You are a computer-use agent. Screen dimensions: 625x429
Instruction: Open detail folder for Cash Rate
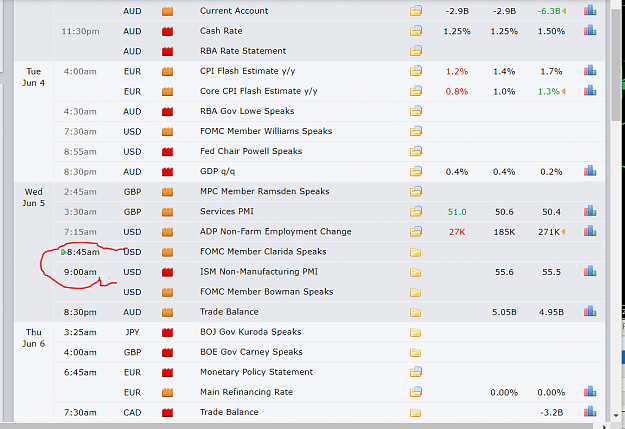(x=416, y=31)
